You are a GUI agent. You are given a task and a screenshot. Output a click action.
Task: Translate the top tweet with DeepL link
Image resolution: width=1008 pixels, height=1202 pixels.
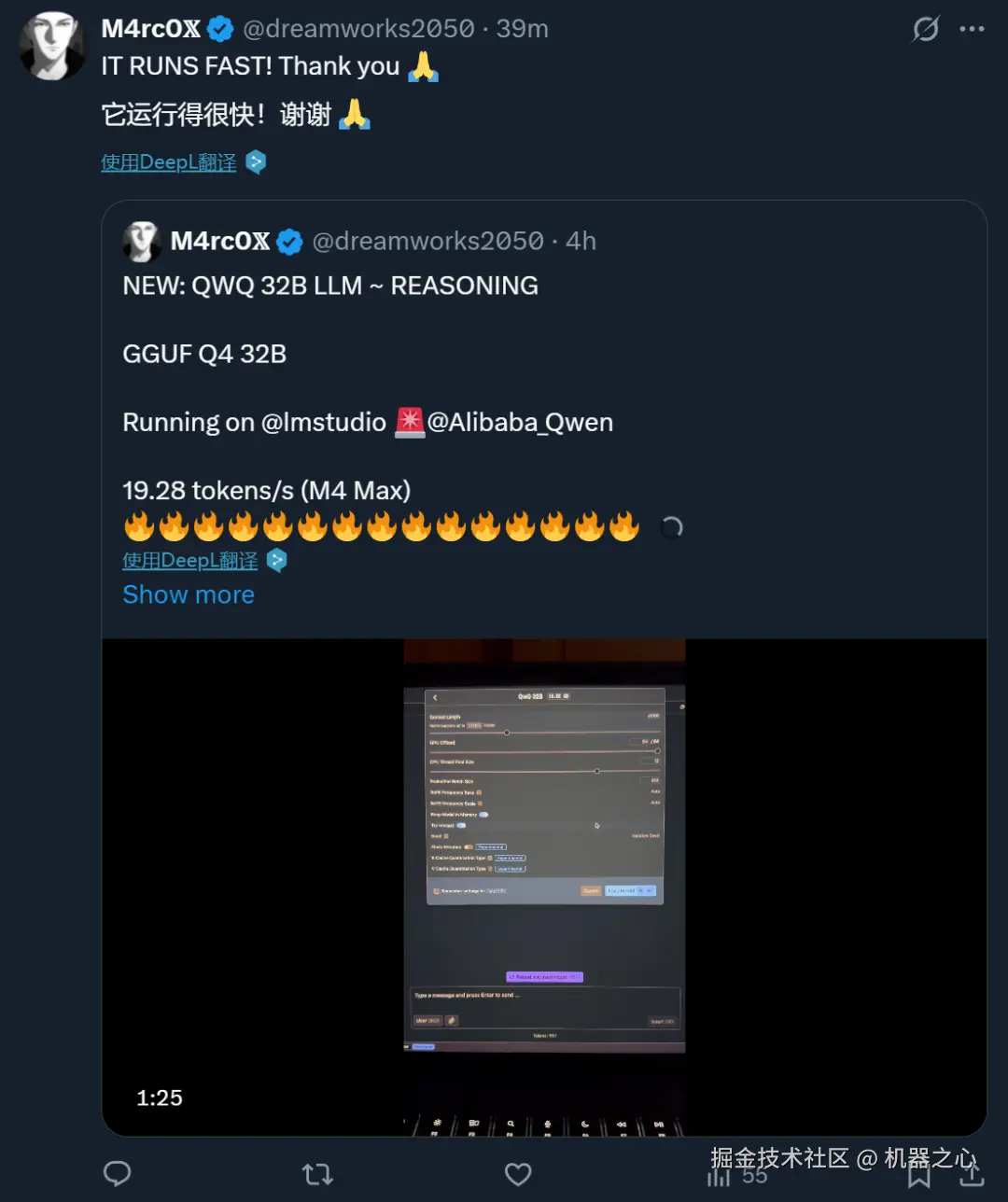(x=169, y=162)
